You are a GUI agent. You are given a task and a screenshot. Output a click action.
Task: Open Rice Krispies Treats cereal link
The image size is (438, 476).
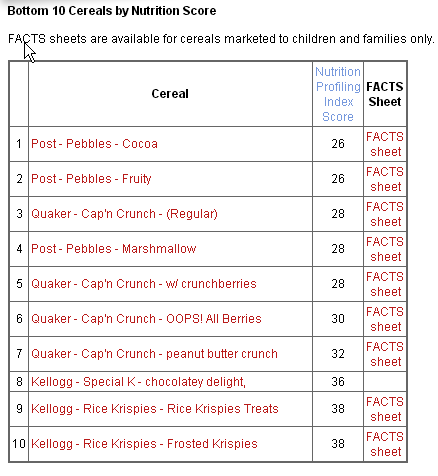[155, 409]
